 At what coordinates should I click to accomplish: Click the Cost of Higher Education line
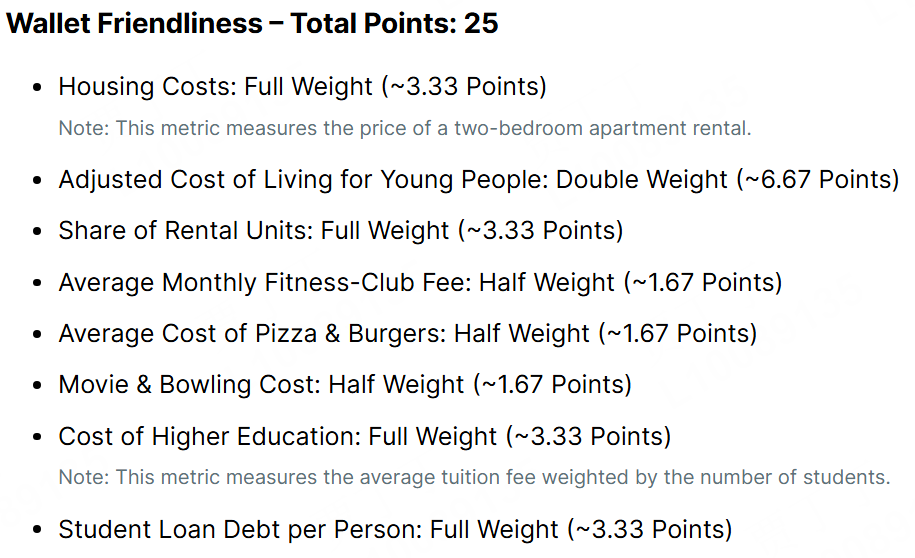[x=364, y=437]
